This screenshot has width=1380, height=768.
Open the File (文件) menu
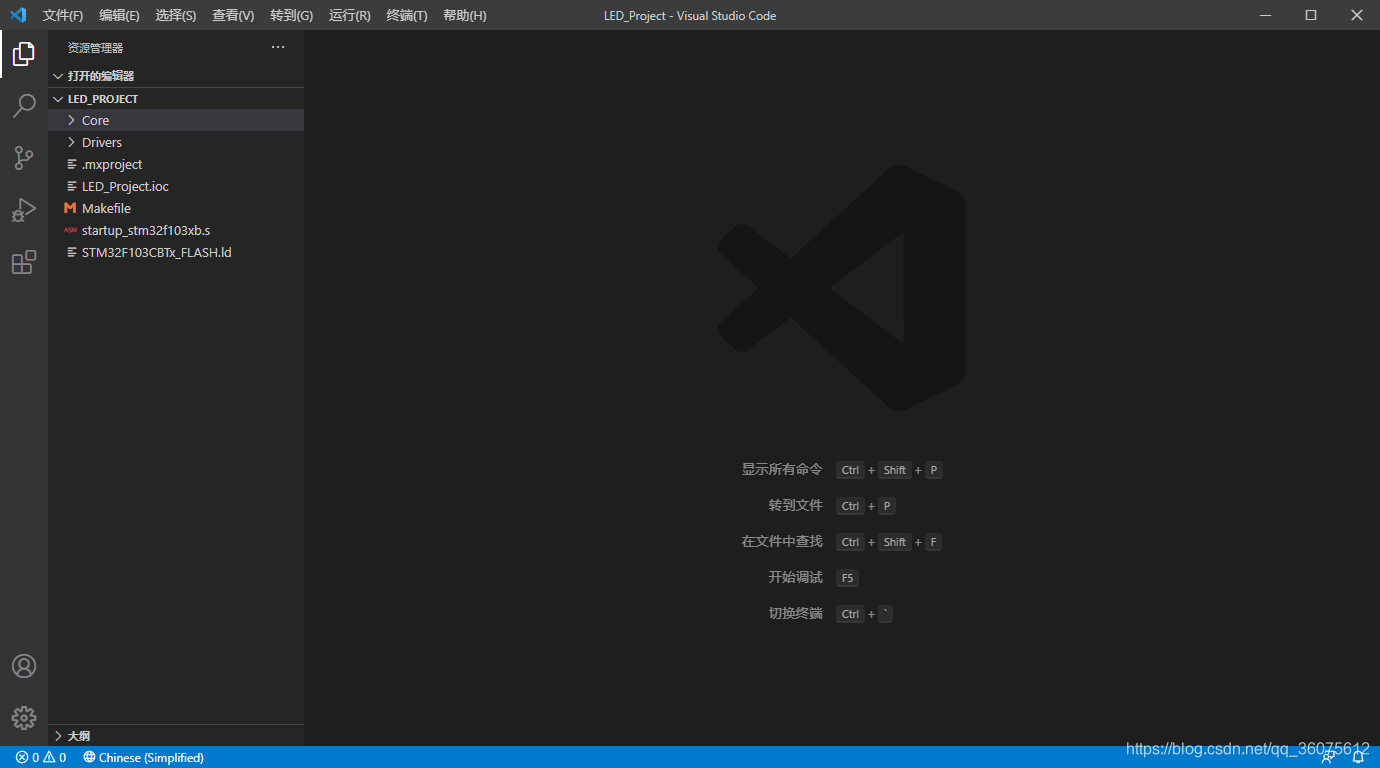click(63, 15)
